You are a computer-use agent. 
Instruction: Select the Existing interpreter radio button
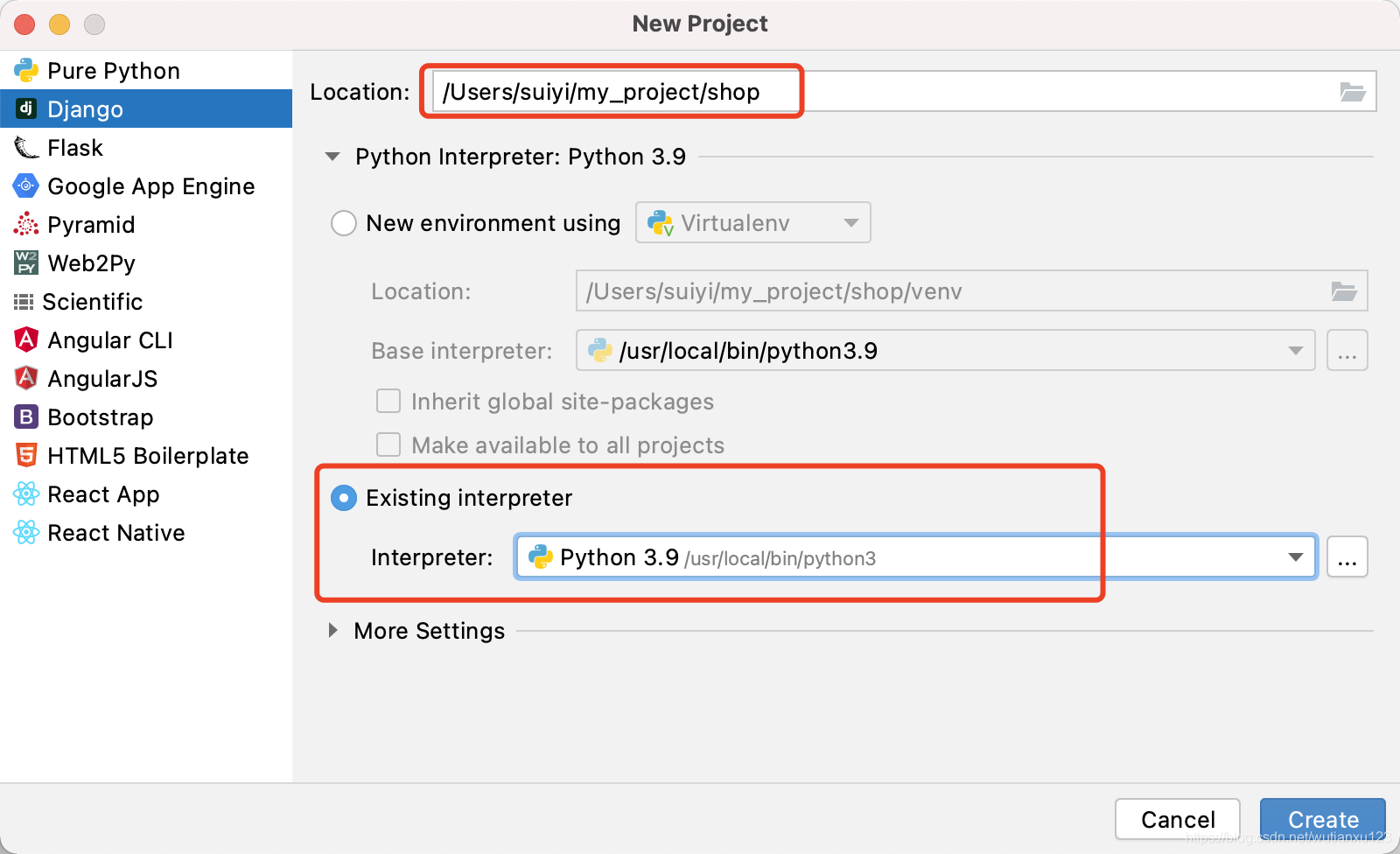pos(344,498)
